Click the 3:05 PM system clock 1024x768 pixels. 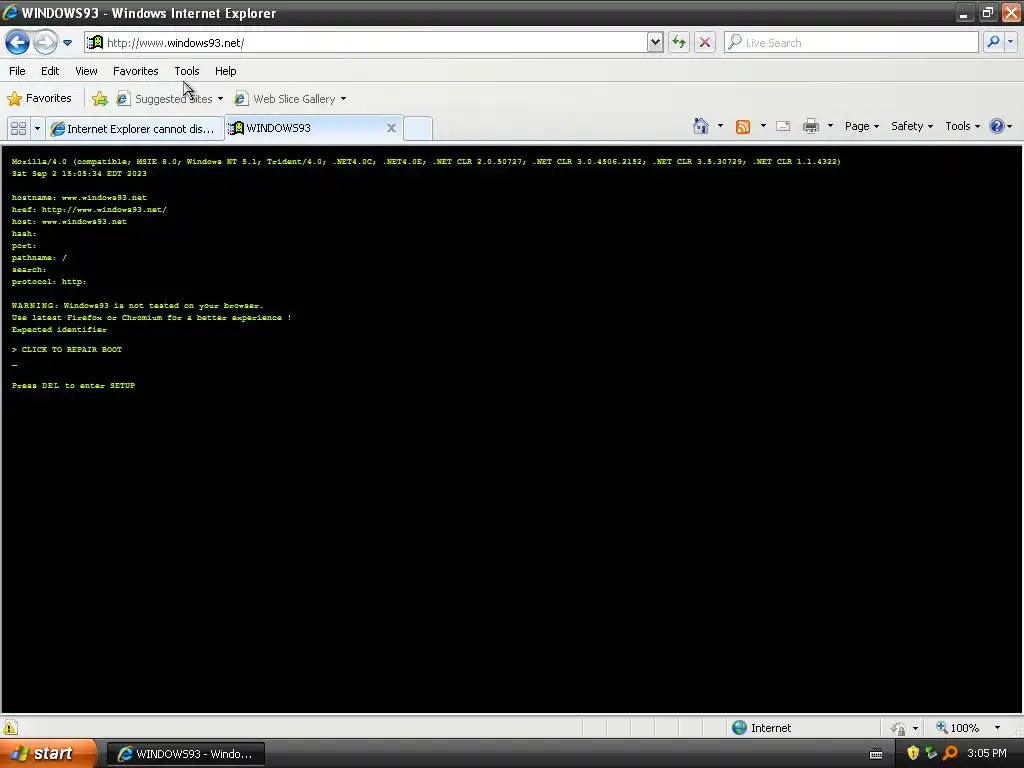(x=987, y=754)
